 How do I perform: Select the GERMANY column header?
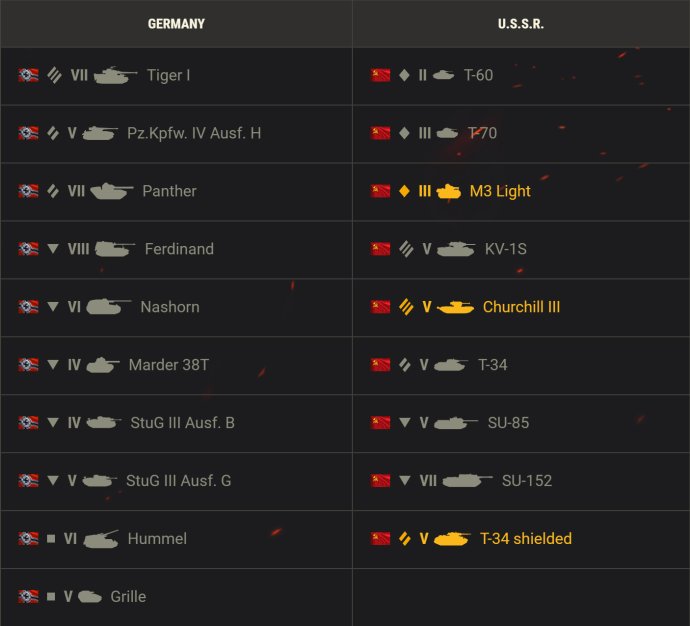[x=176, y=24]
